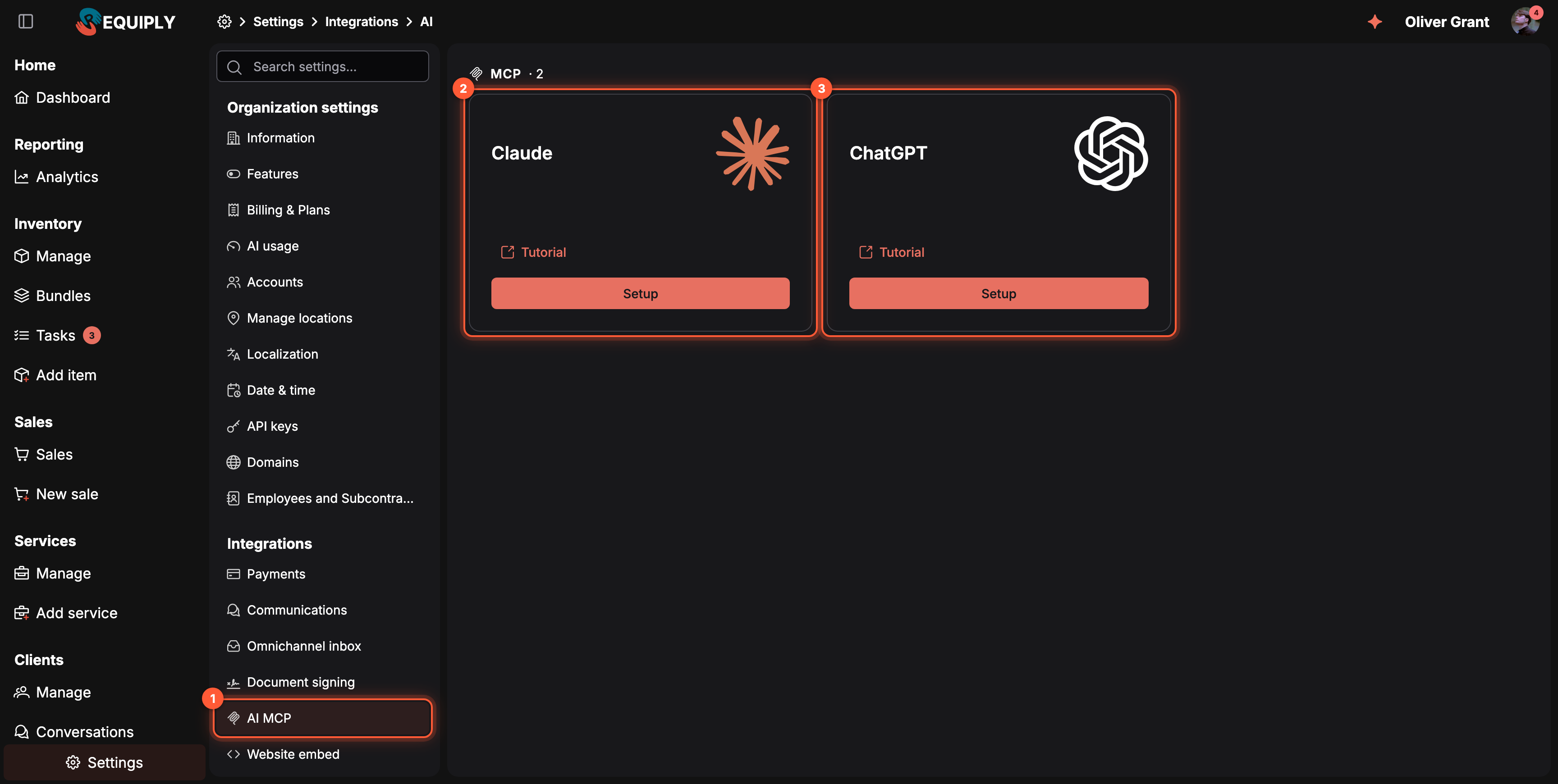Image resolution: width=1558 pixels, height=784 pixels.
Task: Click the Claude starburst logo
Action: click(x=752, y=153)
